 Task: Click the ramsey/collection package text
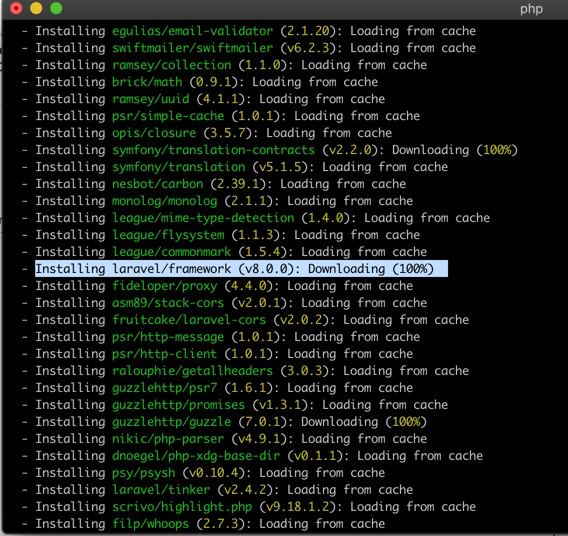click(171, 65)
